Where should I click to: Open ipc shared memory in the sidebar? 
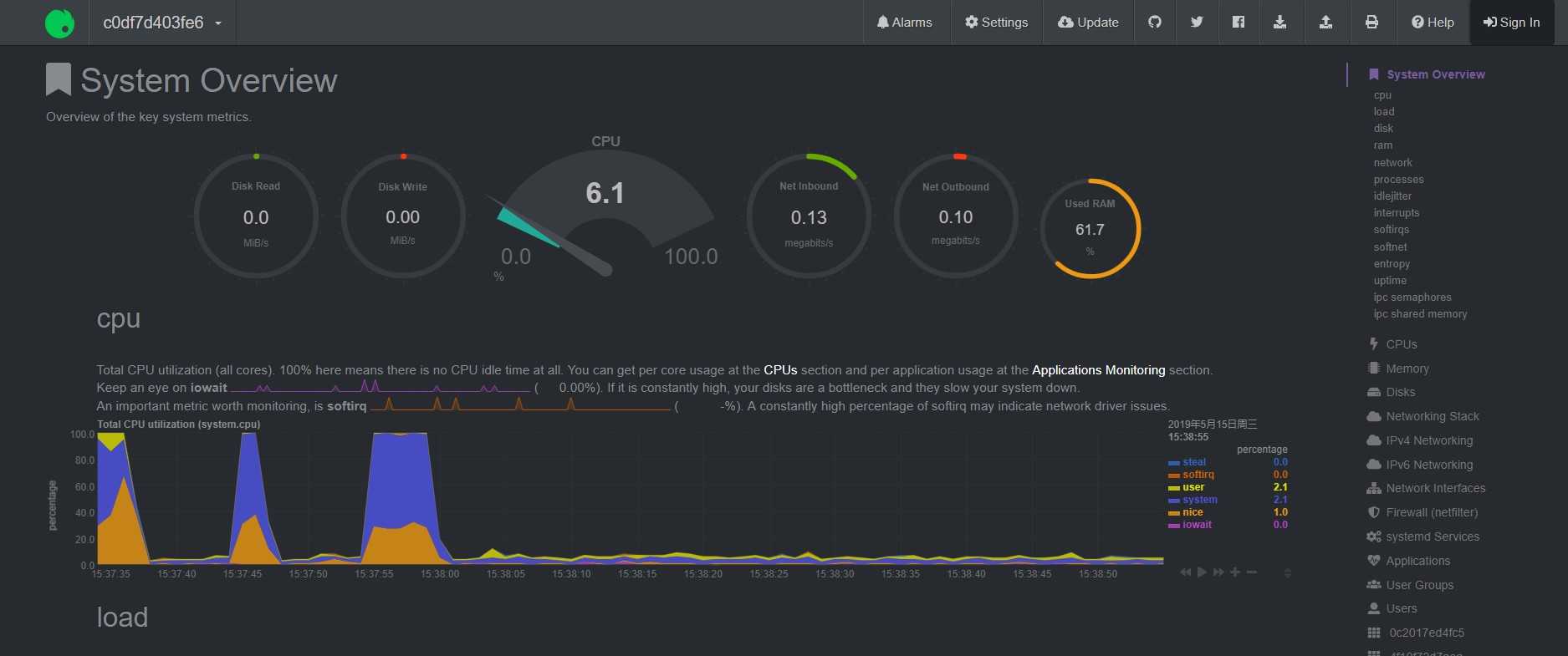click(x=1420, y=314)
